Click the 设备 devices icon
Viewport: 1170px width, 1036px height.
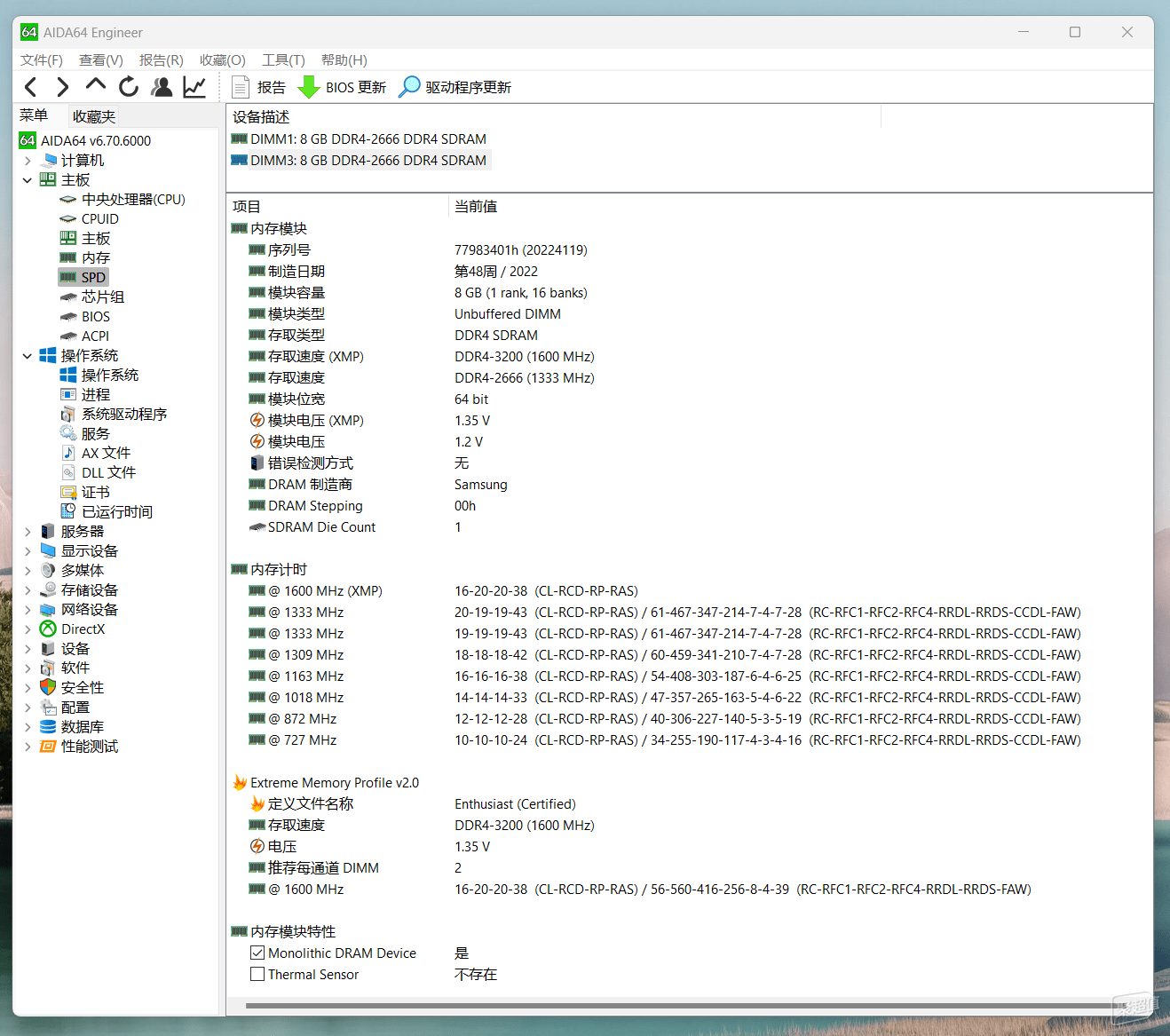click(48, 649)
